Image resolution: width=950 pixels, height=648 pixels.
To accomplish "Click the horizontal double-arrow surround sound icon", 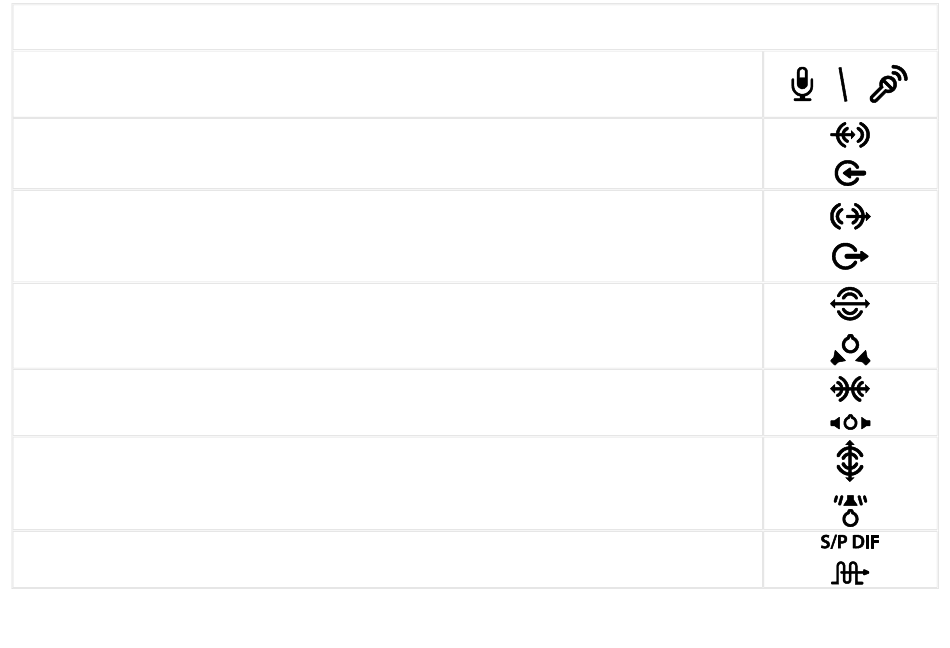I will coord(850,303).
